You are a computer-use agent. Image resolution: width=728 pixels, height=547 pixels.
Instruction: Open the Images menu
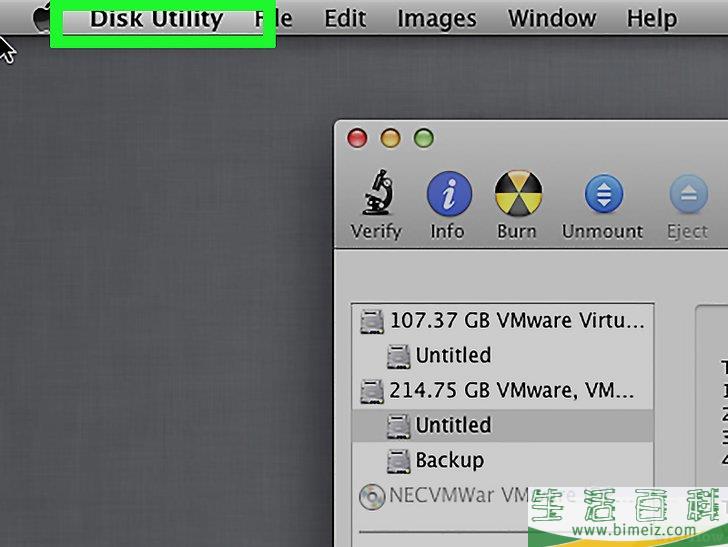pos(436,20)
